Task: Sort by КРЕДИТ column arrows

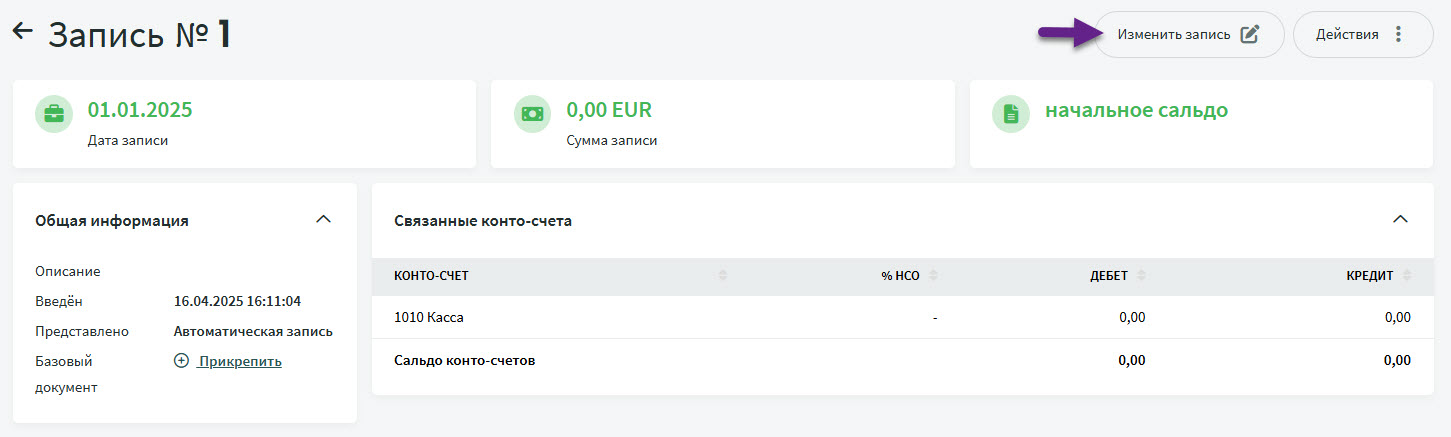Action: click(x=1407, y=276)
